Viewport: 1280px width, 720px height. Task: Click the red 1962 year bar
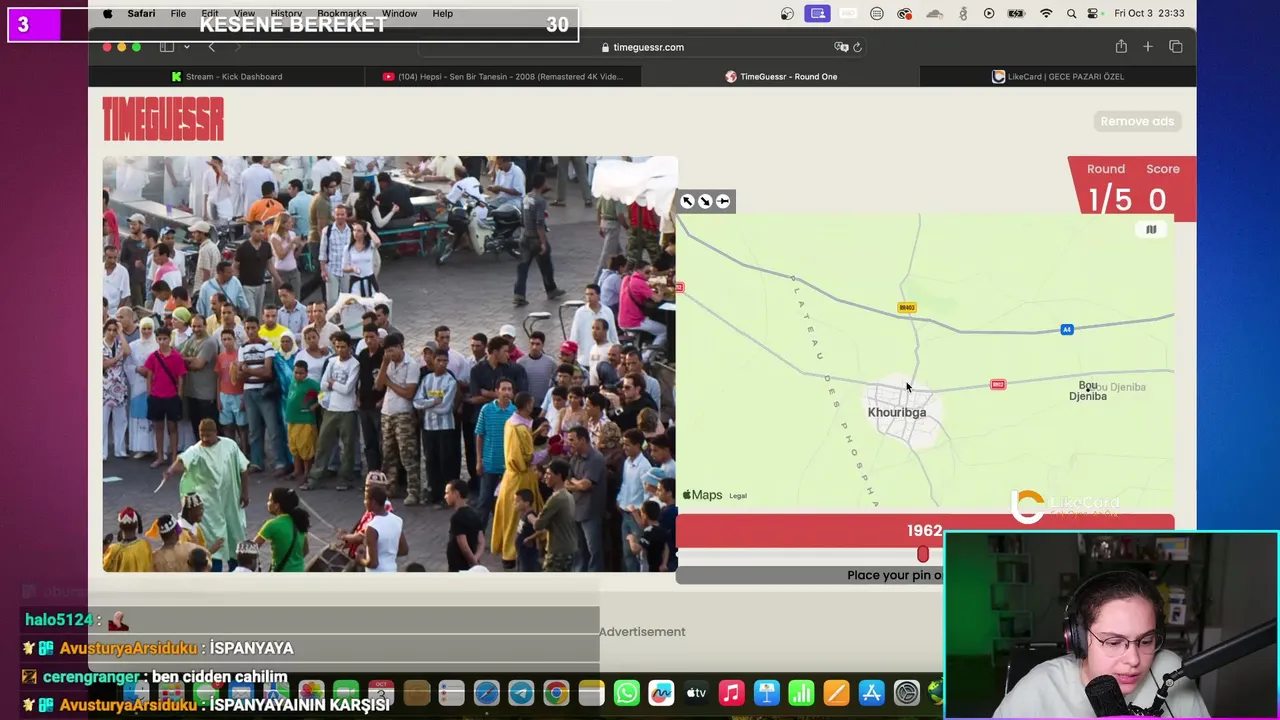(x=925, y=531)
